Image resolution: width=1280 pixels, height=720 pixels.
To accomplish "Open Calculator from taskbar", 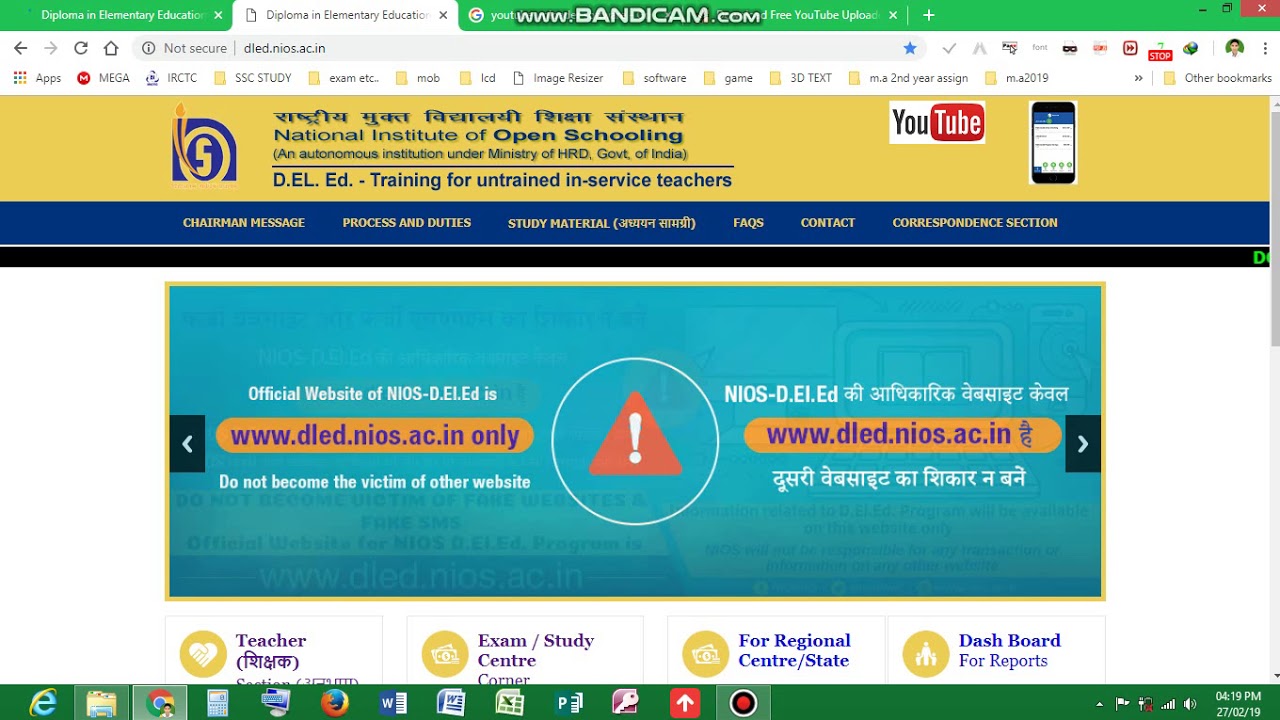I will point(217,704).
